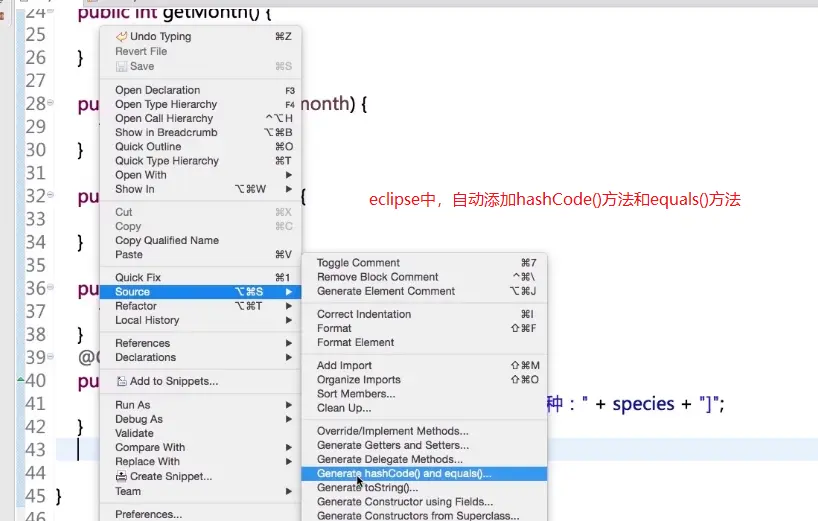Open the Compare With entry

coord(200,447)
